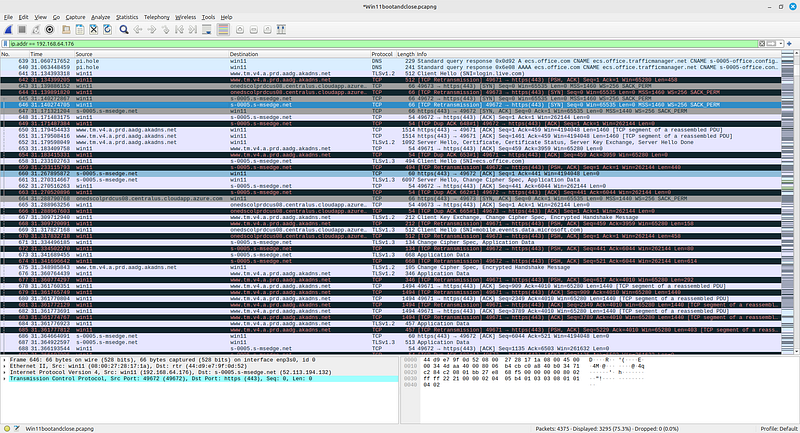Select packet 652 Server Hello Certificate row

[390, 142]
